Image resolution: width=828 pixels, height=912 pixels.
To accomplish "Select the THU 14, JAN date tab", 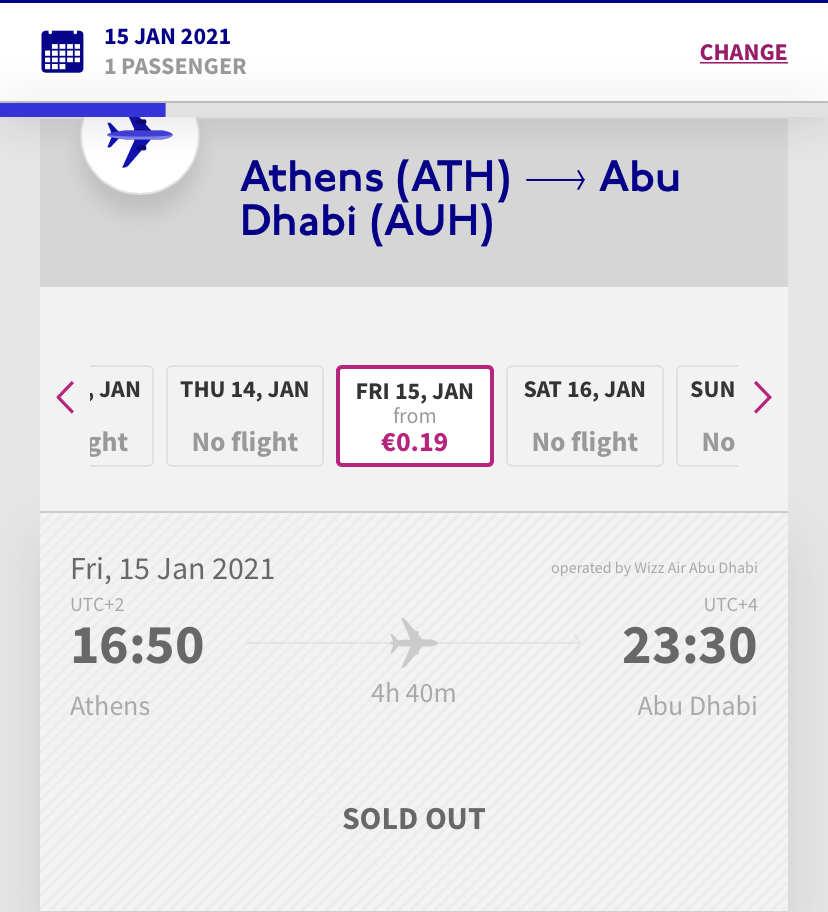I will pyautogui.click(x=245, y=416).
